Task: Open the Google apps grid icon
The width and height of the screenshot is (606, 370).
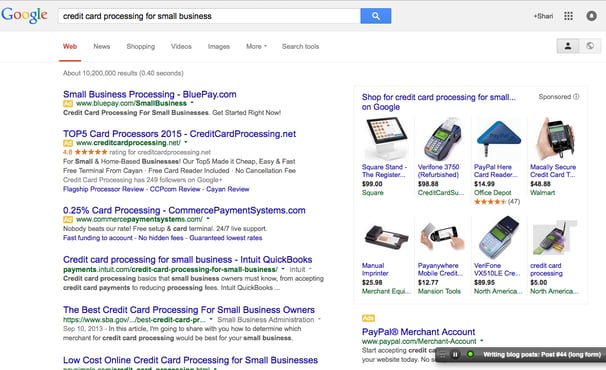Action: (568, 16)
